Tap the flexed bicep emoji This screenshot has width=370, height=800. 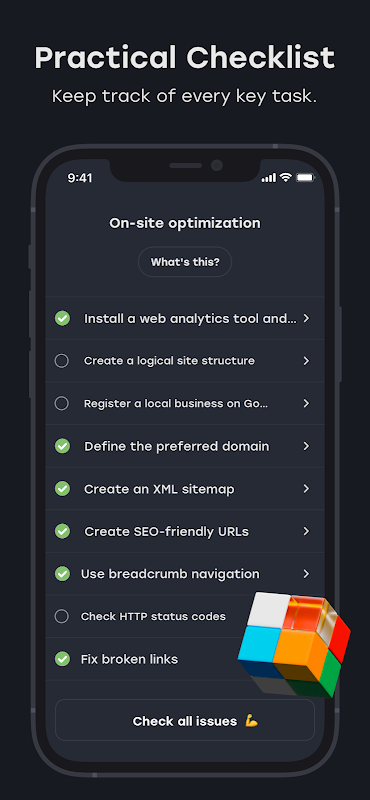251,721
